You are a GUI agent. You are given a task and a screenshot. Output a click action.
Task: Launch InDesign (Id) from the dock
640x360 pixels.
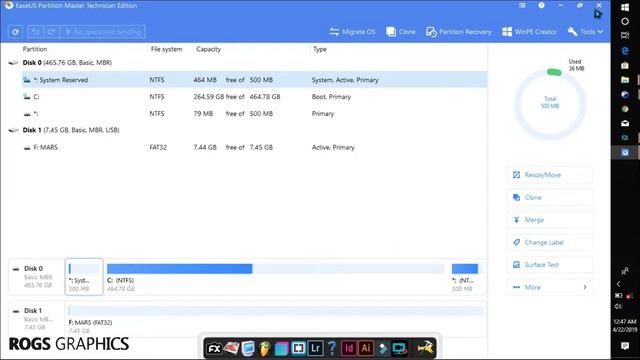pos(349,349)
